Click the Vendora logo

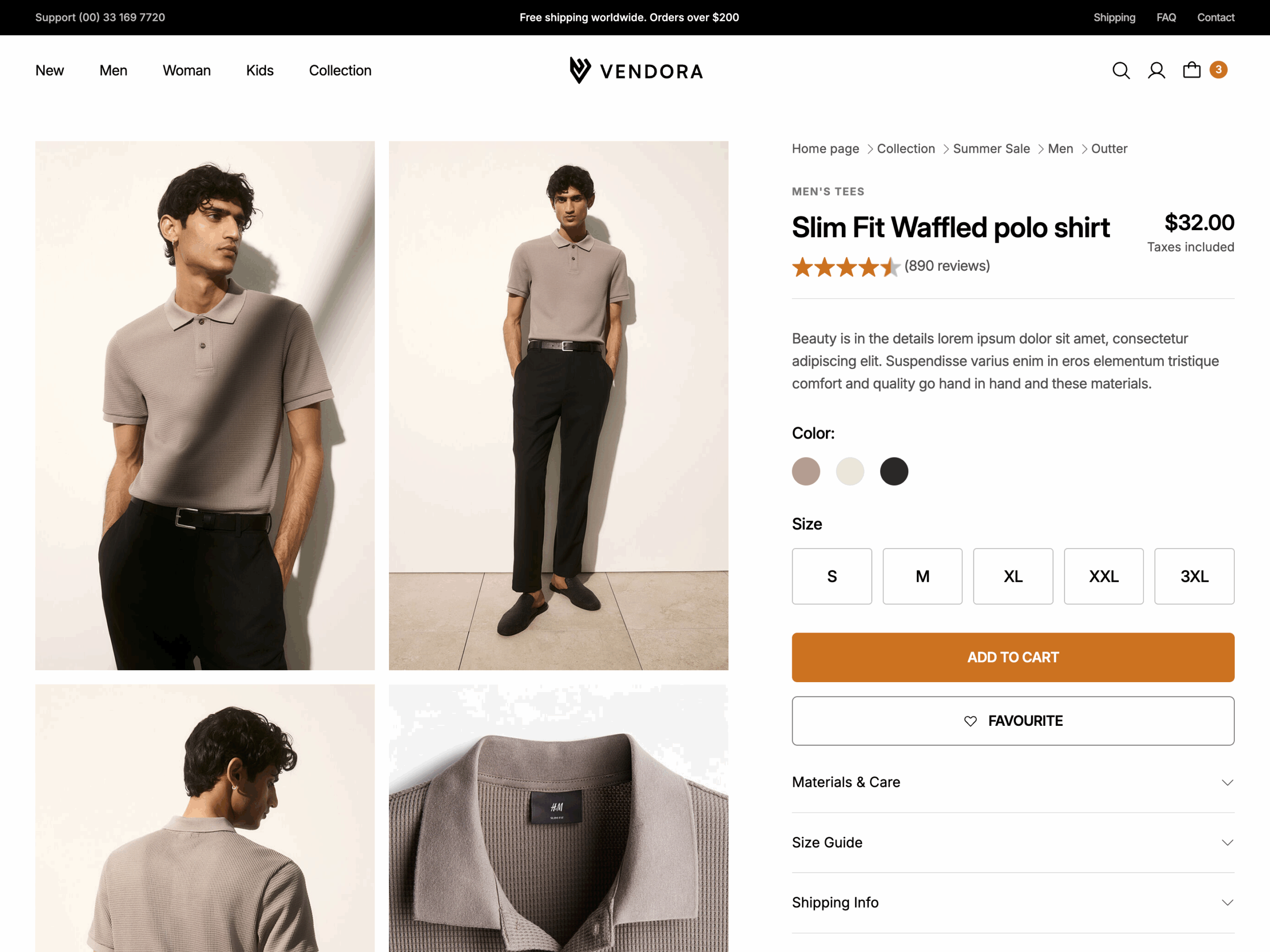tap(636, 70)
